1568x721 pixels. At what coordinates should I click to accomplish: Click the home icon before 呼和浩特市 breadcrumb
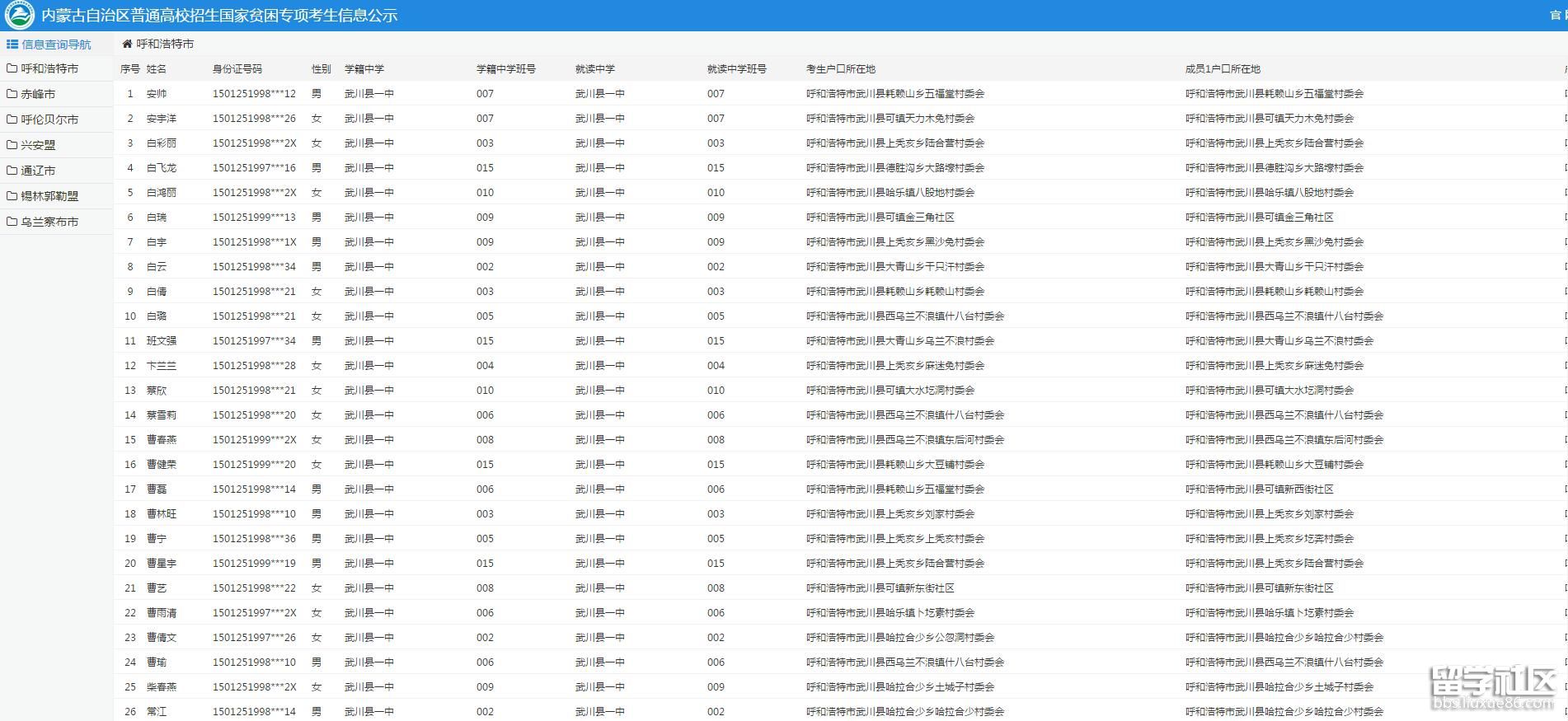(127, 44)
